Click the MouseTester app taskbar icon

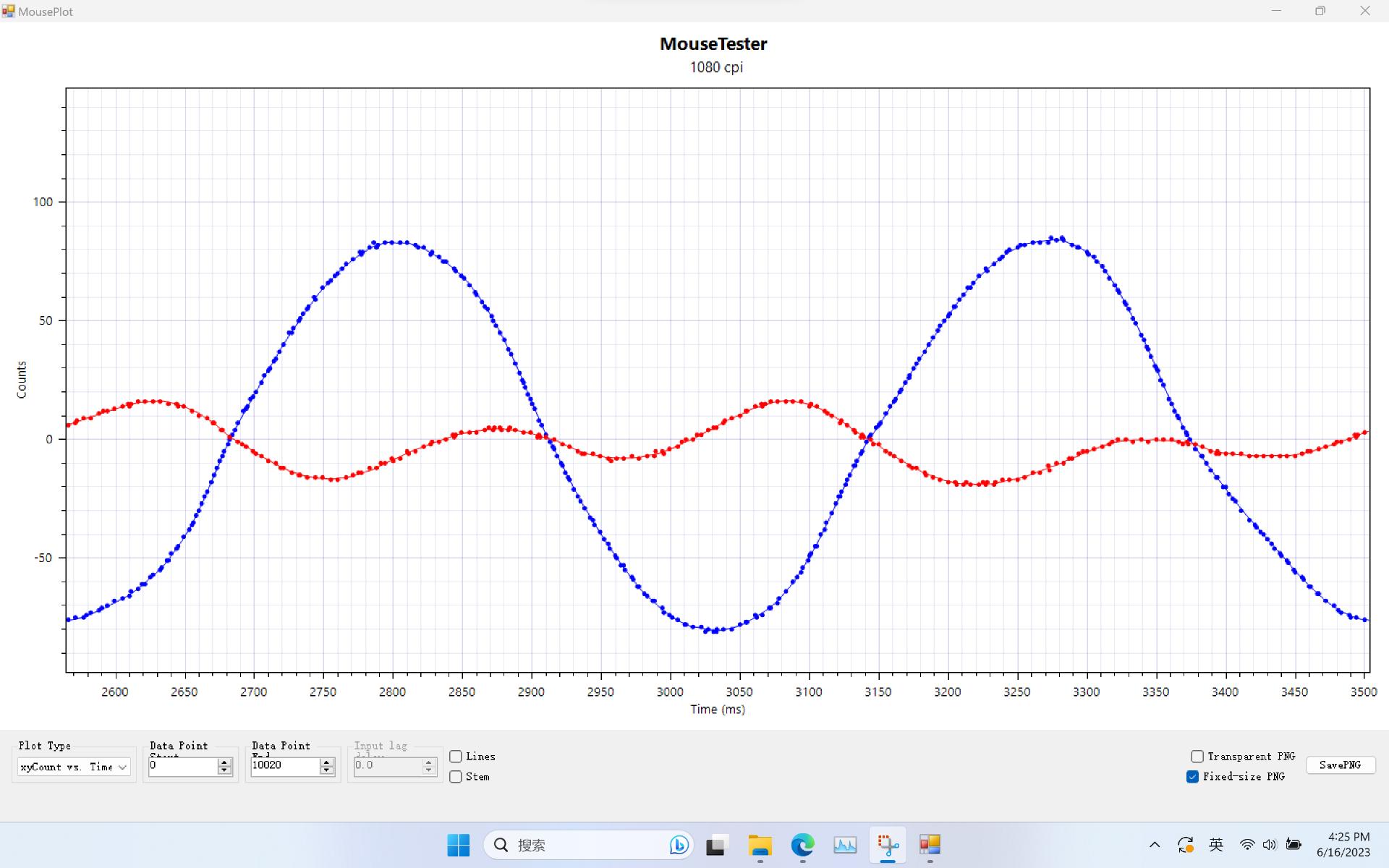930,845
